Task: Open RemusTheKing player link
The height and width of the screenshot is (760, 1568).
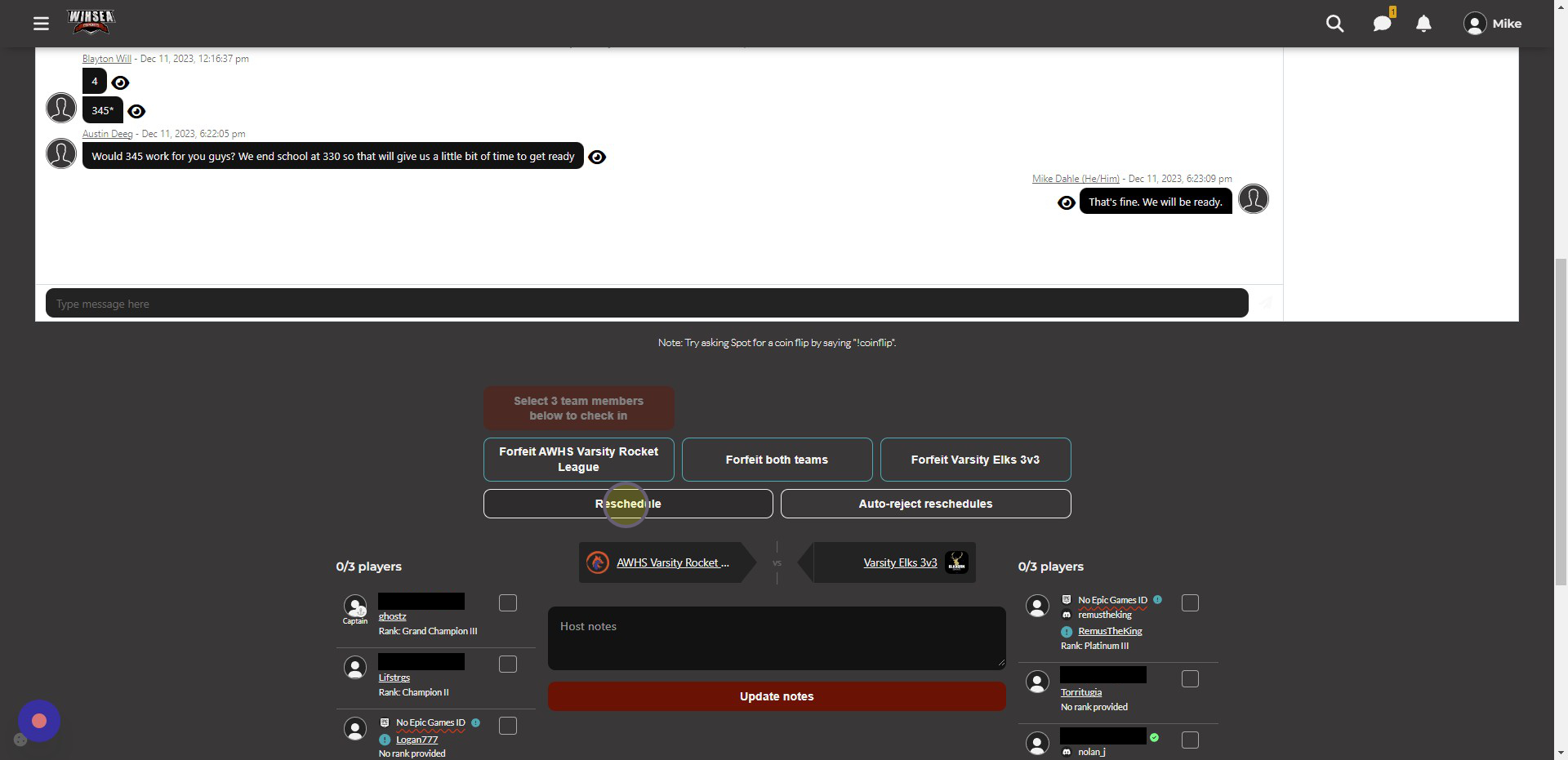Action: click(1110, 631)
